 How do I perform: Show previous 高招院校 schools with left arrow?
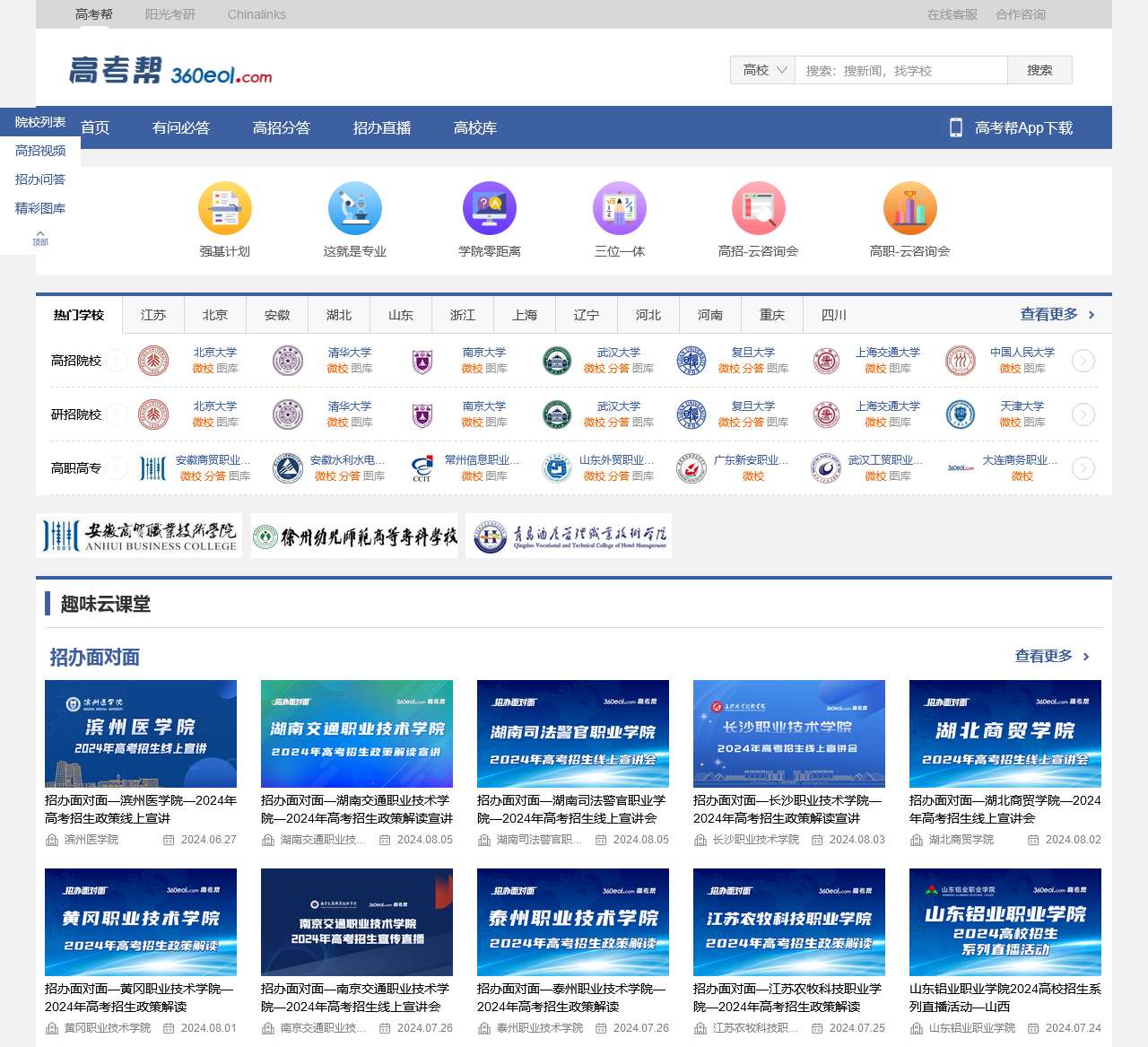tap(117, 361)
